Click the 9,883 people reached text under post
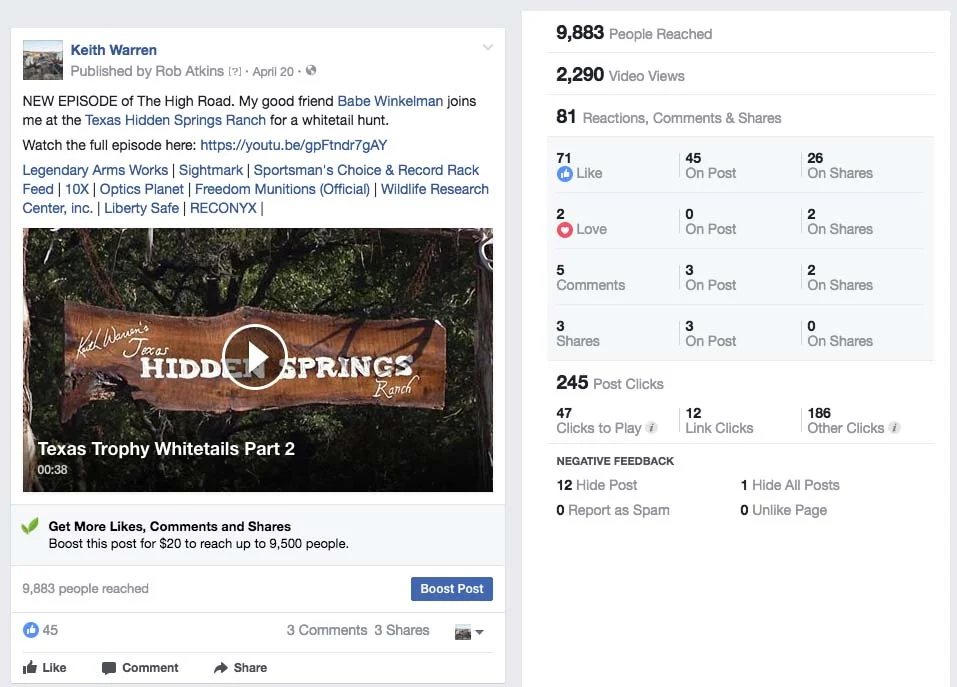The image size is (957, 687). [85, 588]
